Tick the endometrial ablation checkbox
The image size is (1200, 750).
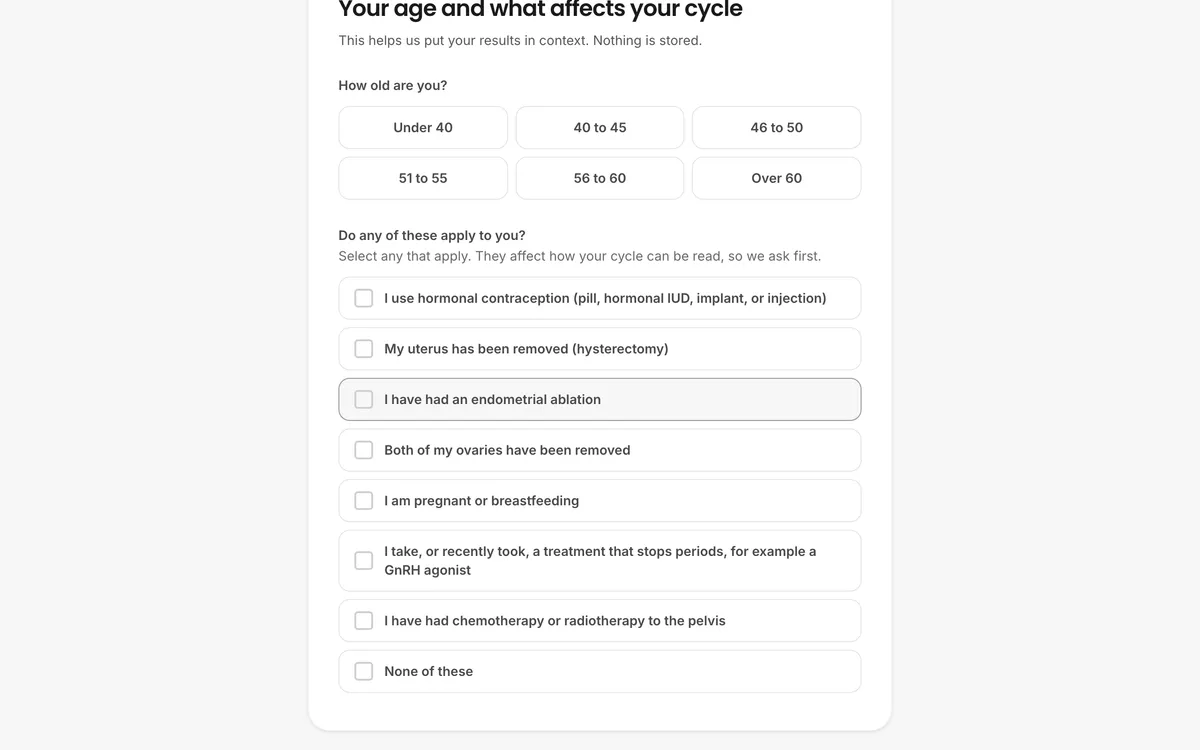click(364, 400)
